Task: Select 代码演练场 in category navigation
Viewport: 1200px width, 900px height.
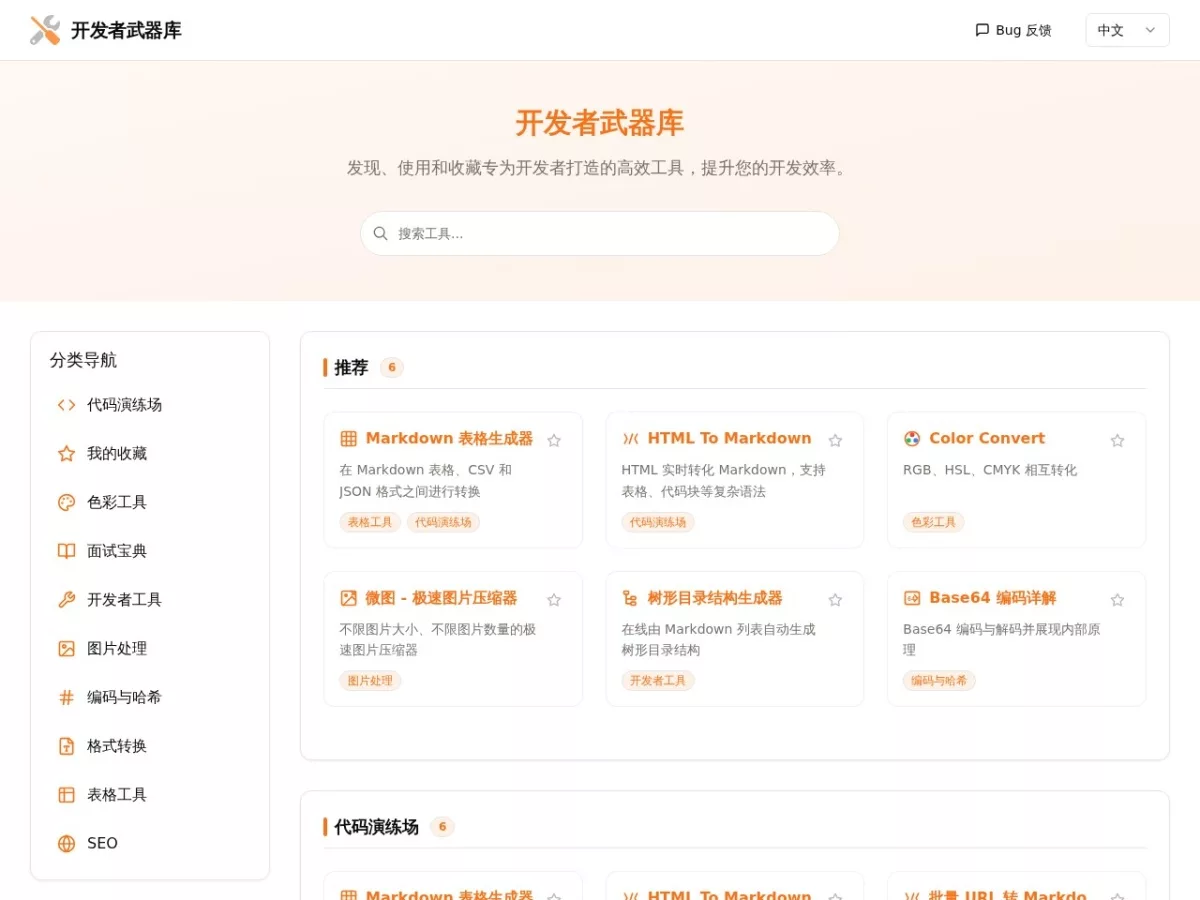Action: [150, 405]
